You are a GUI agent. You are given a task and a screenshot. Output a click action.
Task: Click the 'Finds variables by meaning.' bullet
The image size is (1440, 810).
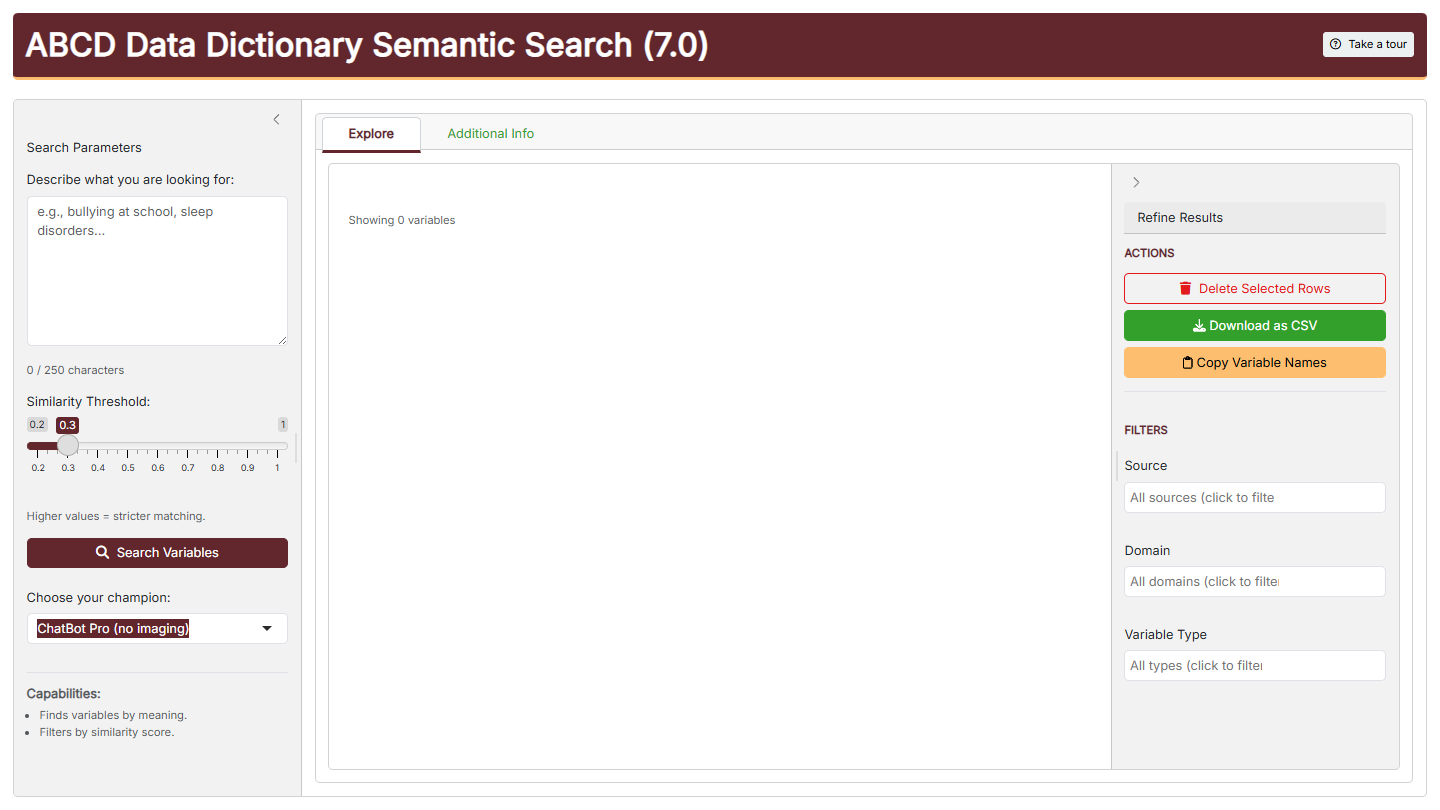pyautogui.click(x=113, y=715)
